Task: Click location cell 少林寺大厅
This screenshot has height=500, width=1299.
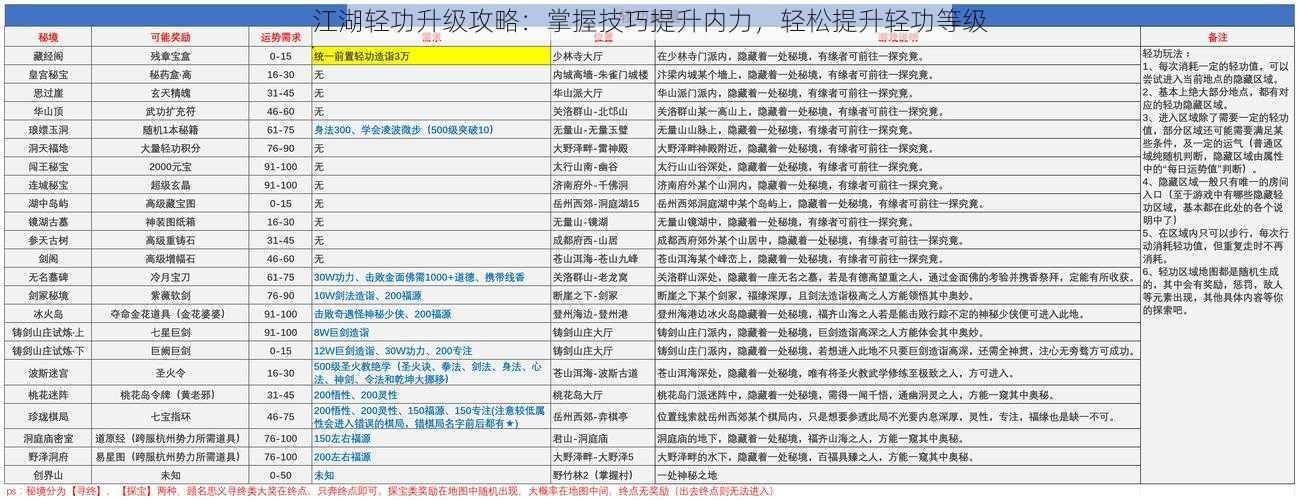Action: (x=603, y=56)
